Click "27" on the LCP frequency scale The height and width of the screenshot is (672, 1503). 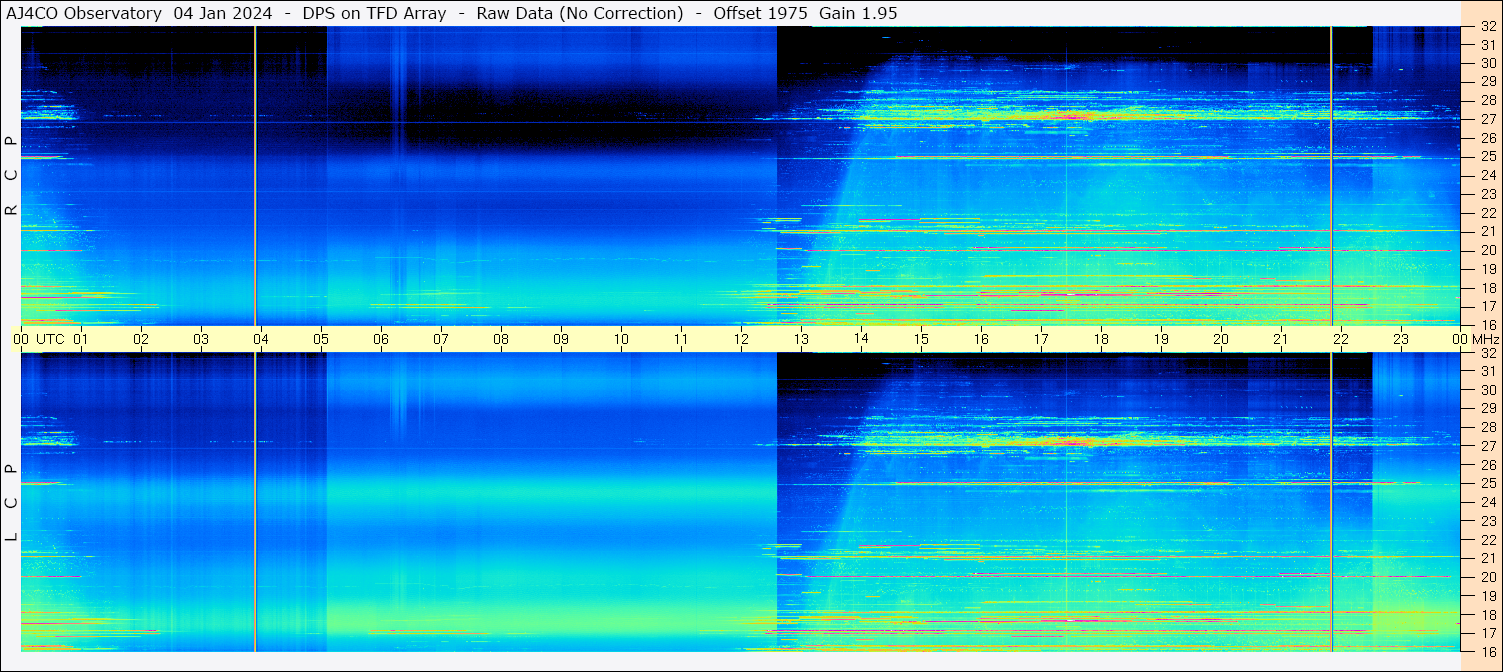(1488, 446)
